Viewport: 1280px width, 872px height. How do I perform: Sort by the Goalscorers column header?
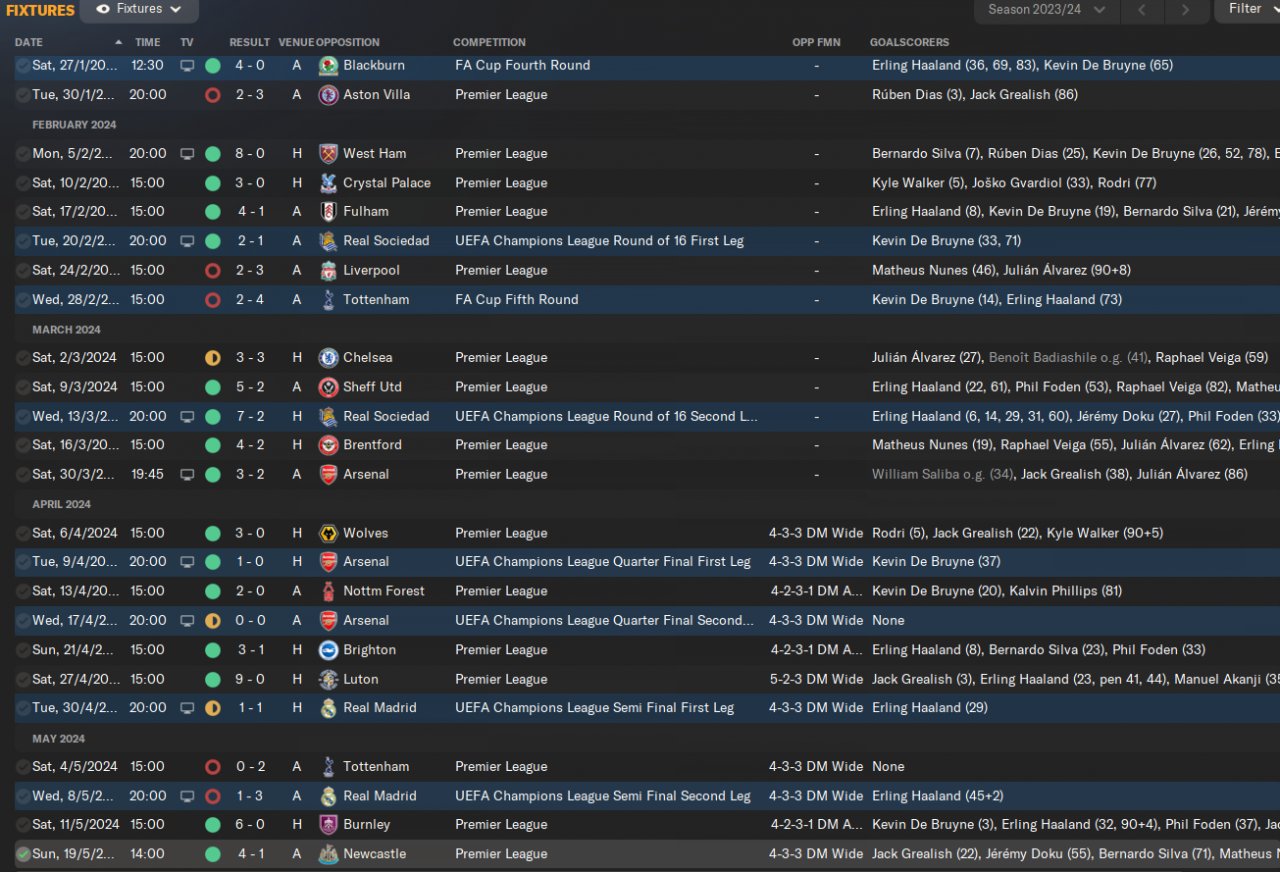(909, 43)
